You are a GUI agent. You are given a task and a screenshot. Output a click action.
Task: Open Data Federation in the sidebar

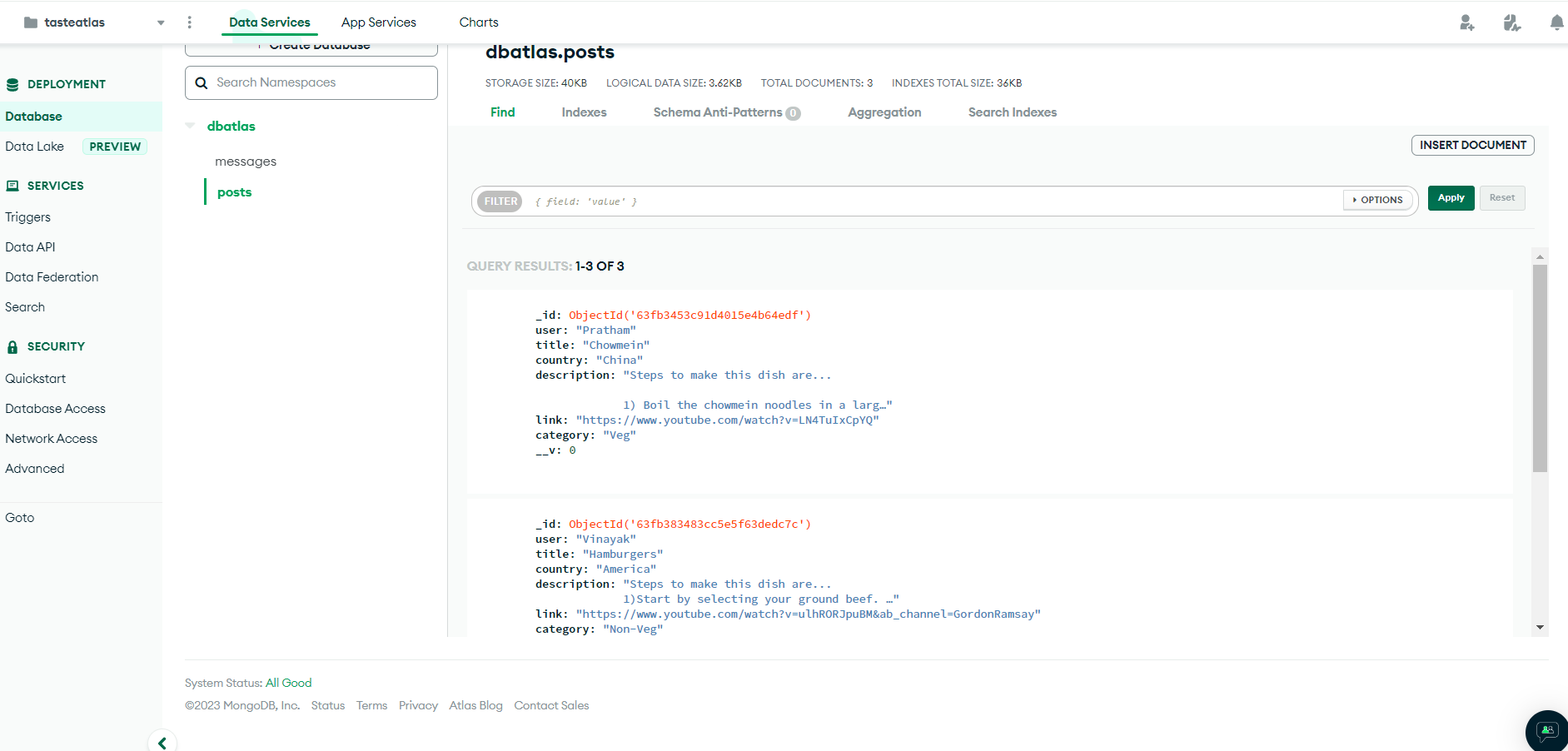point(52,277)
